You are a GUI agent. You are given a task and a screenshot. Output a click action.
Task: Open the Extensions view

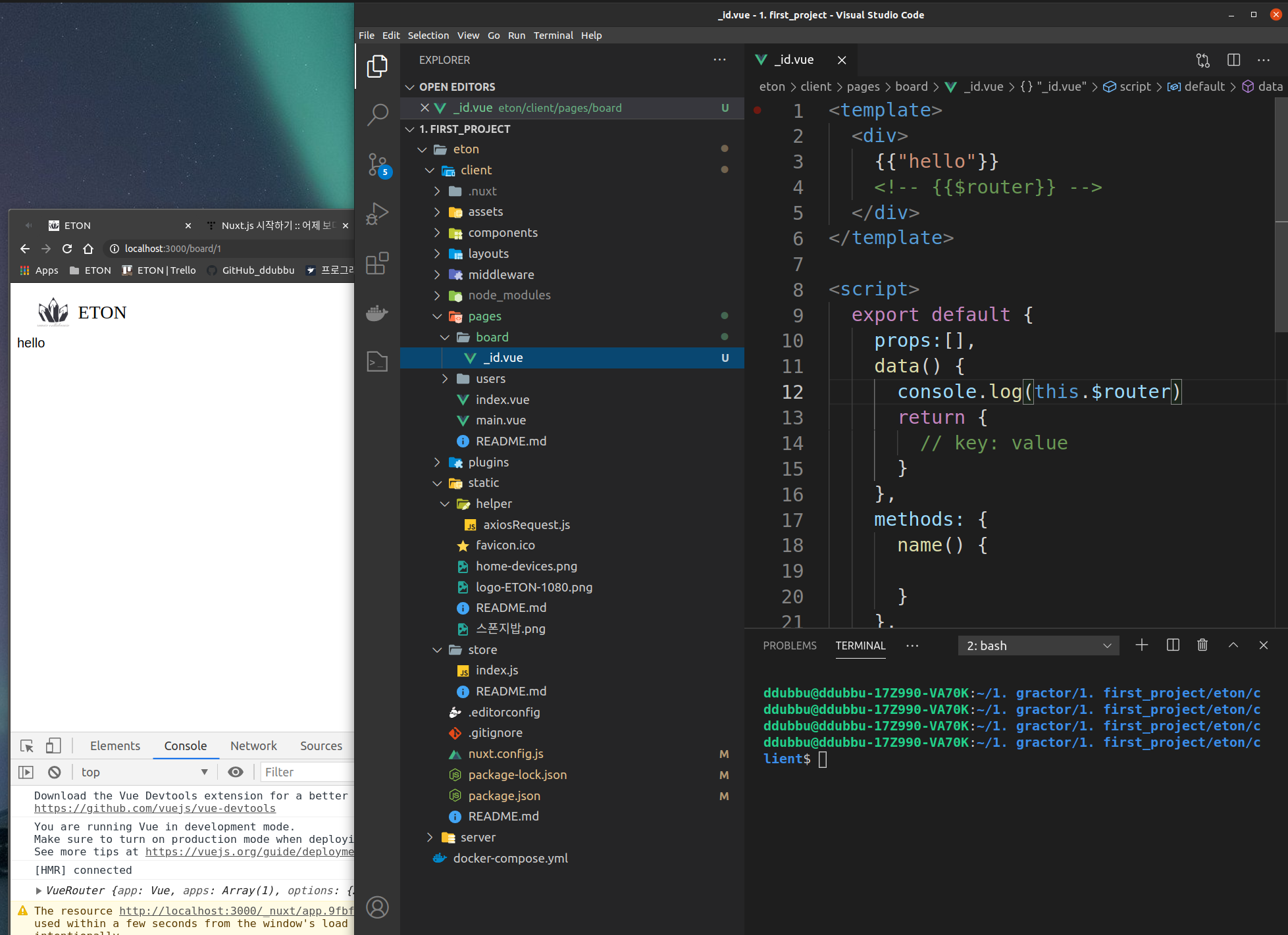pyautogui.click(x=377, y=263)
